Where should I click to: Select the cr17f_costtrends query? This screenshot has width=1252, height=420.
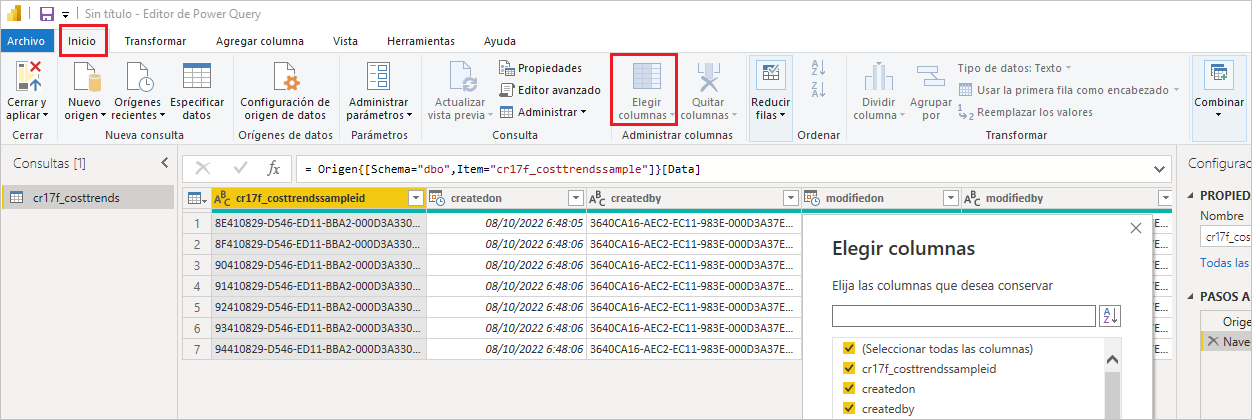[88, 197]
